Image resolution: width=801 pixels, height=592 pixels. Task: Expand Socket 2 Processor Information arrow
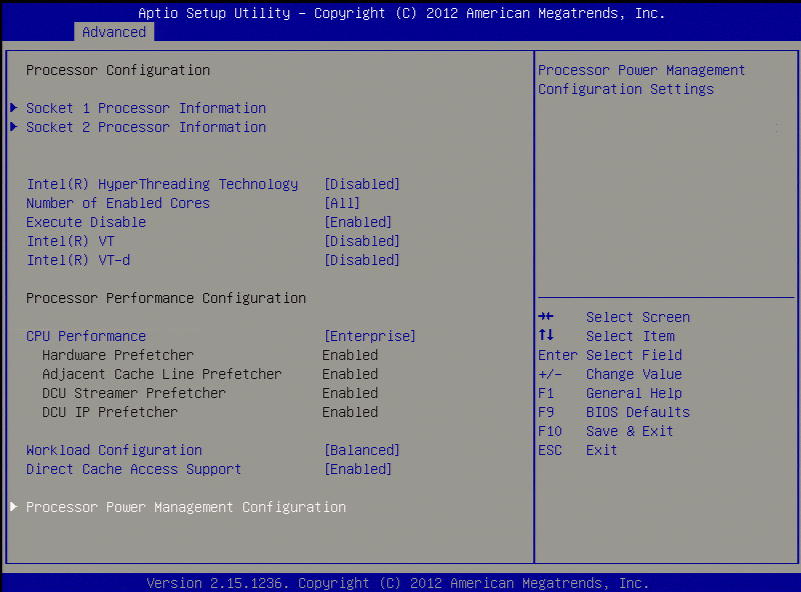click(14, 127)
